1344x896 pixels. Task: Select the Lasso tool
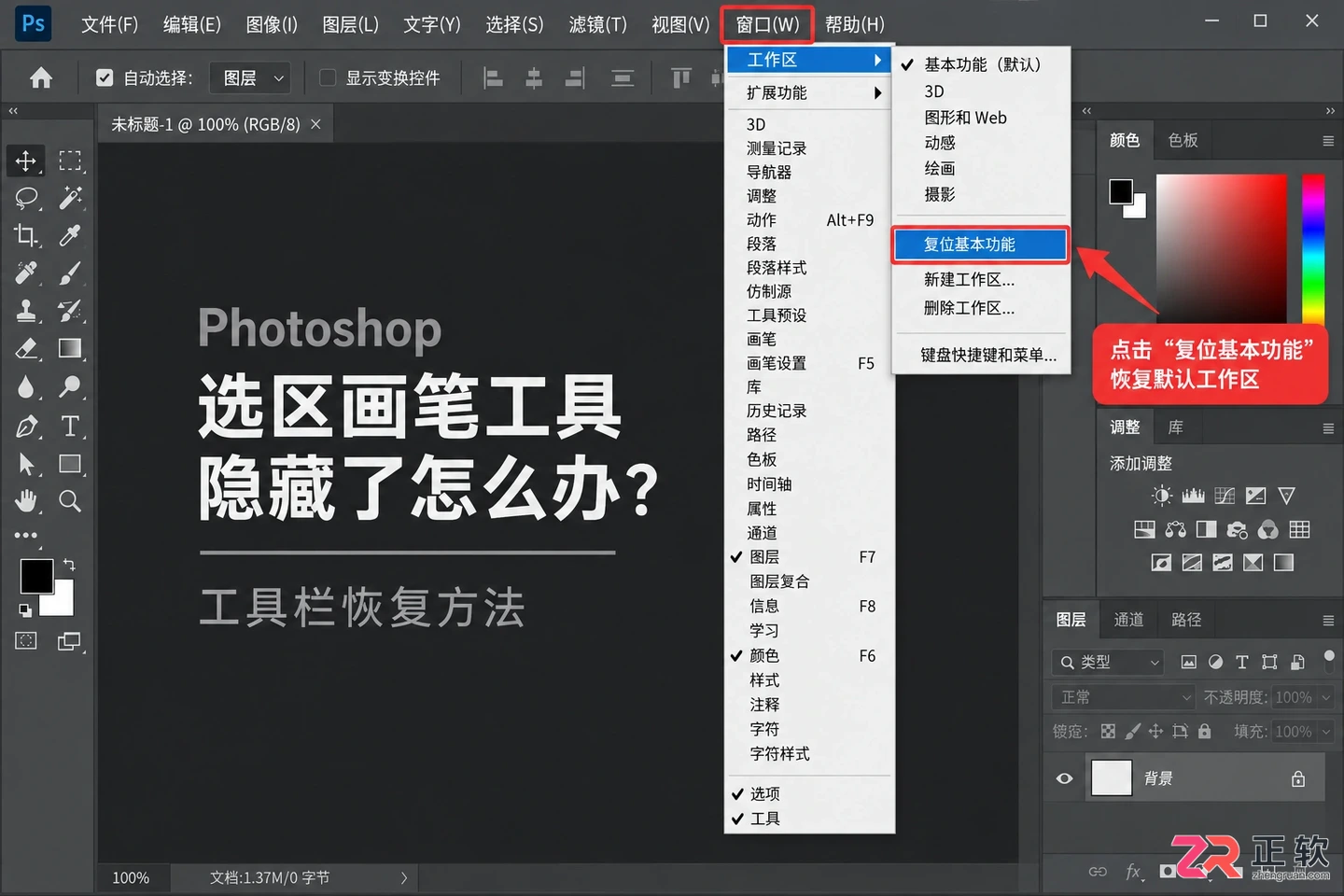pyautogui.click(x=26, y=198)
